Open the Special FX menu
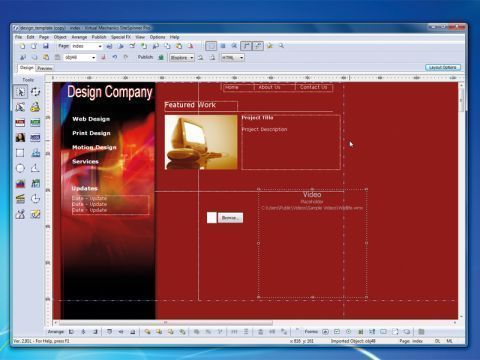Screen dimensions: 480x360 pyautogui.click(x=121, y=37)
